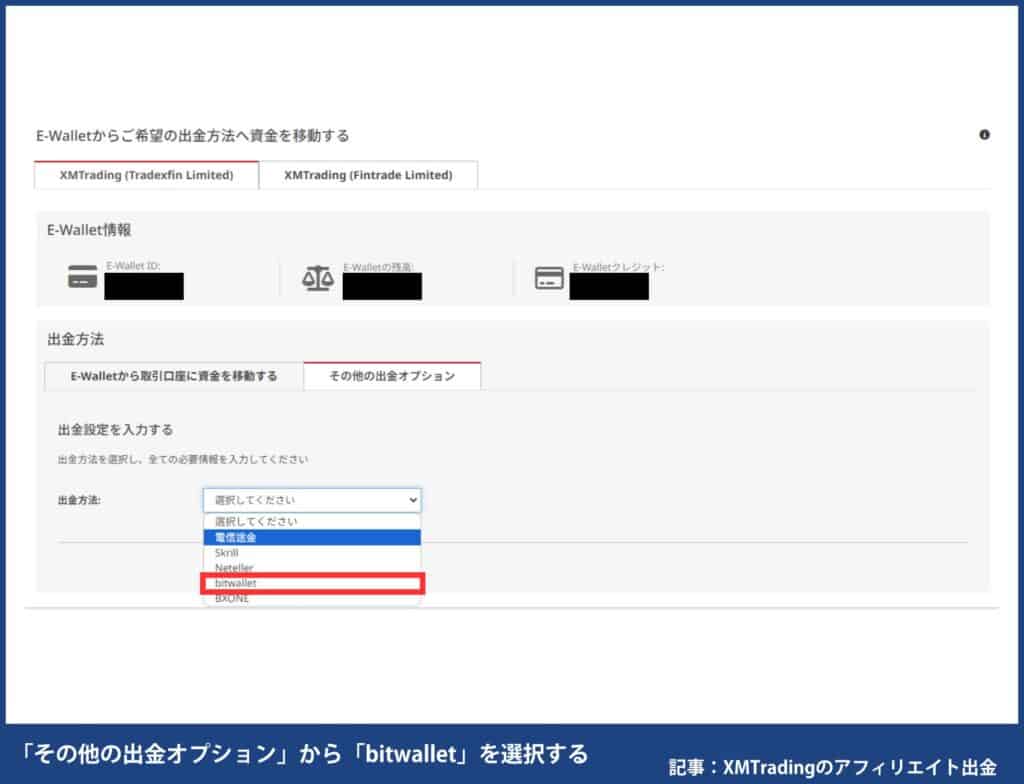This screenshot has height=784, width=1024.
Task: Click the E-Walletの残高 label
Action: tap(378, 267)
